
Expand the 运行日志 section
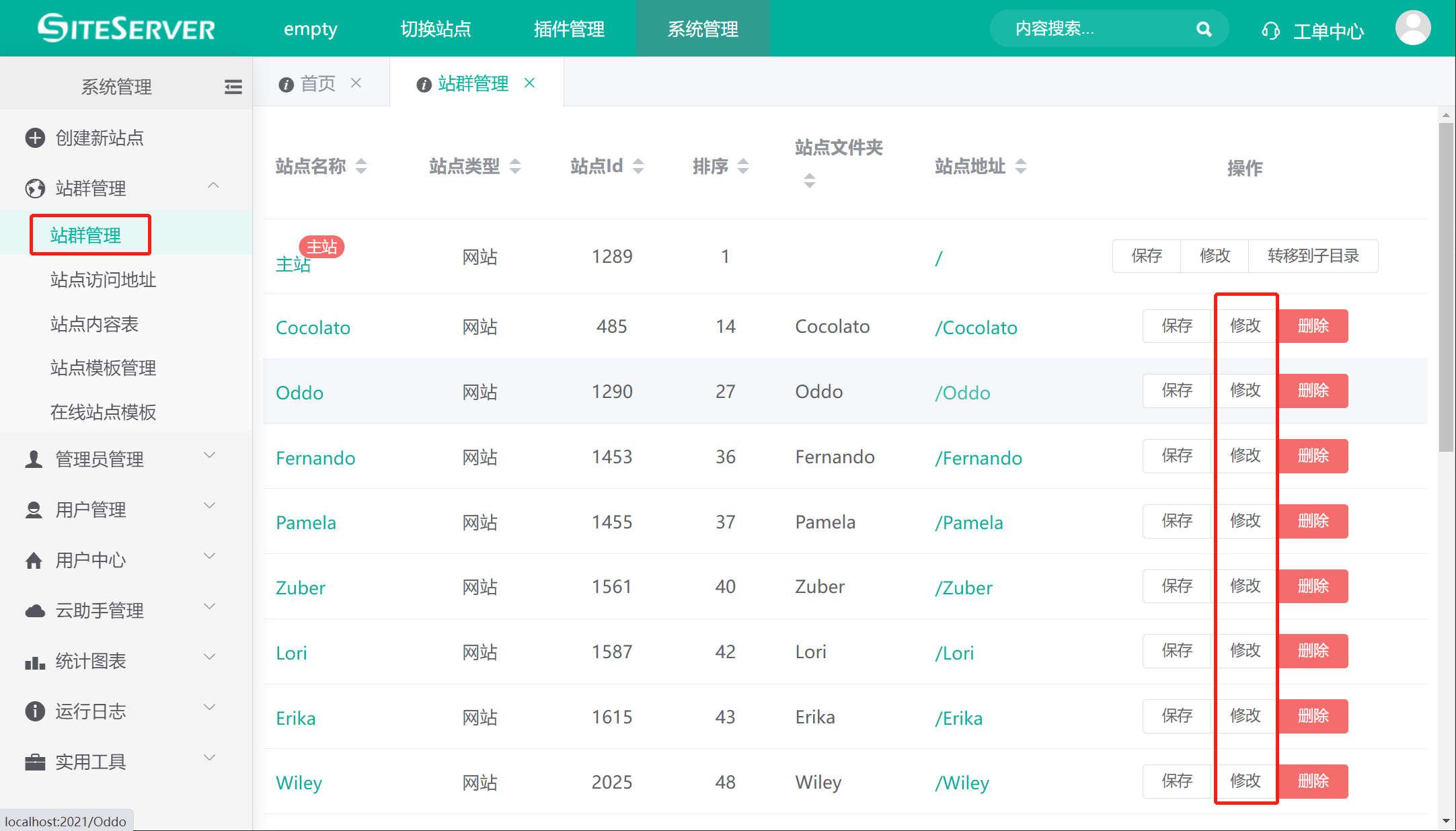209,707
